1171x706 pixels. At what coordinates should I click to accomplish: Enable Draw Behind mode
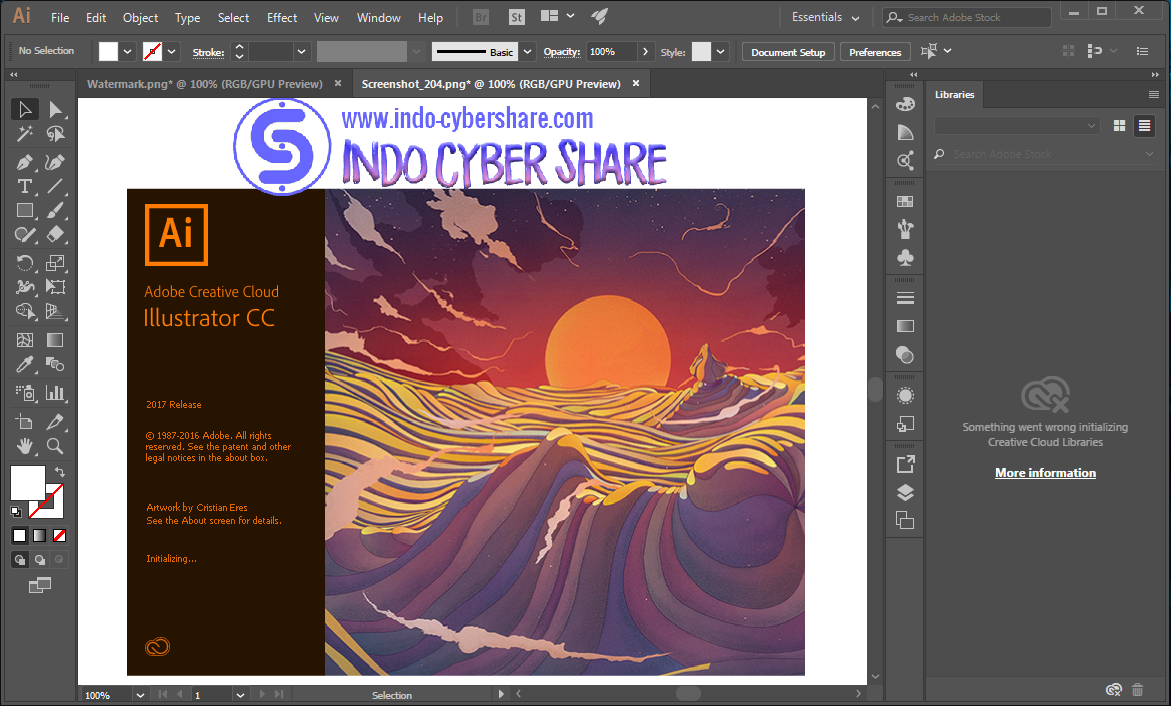[40, 559]
